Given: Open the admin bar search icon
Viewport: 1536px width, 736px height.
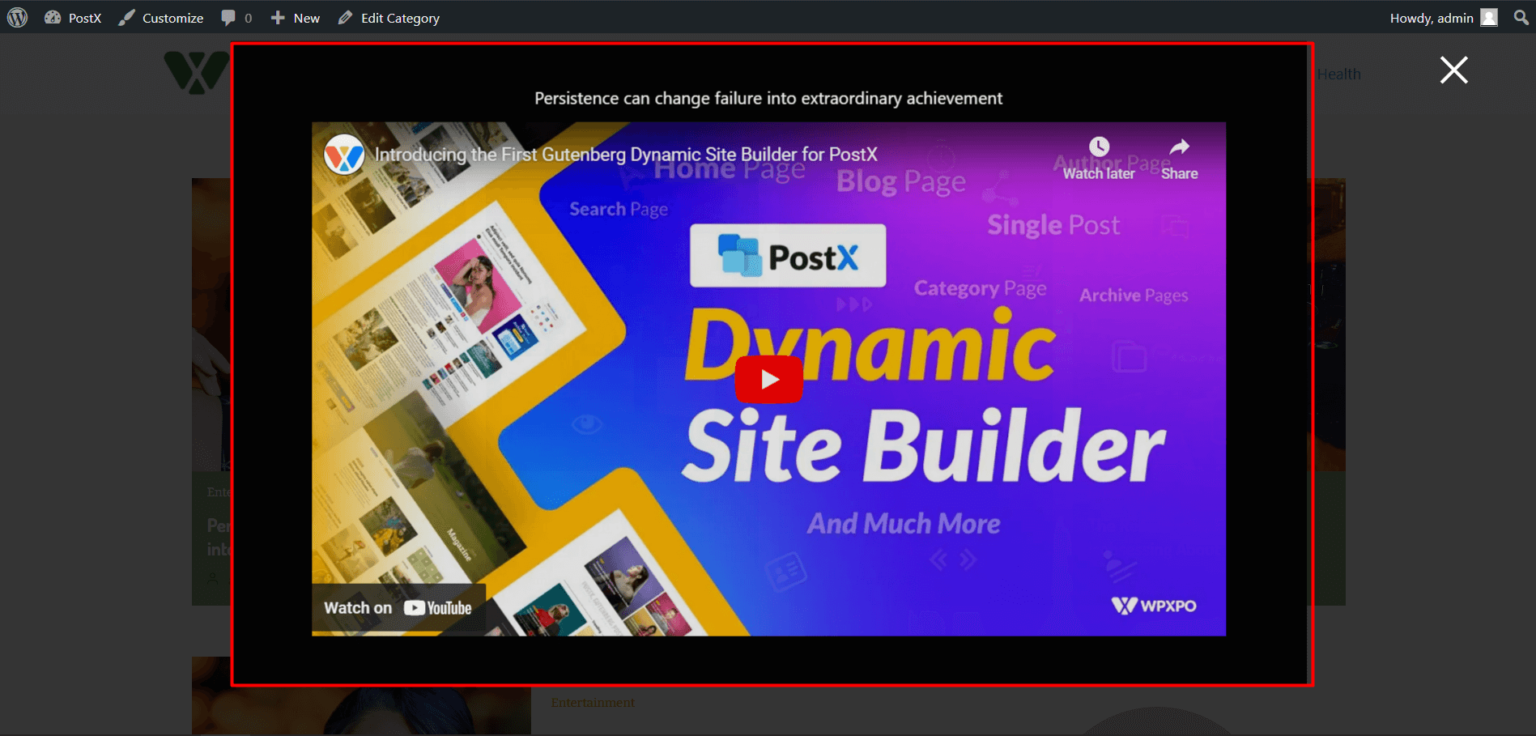Looking at the screenshot, I should pos(1520,17).
